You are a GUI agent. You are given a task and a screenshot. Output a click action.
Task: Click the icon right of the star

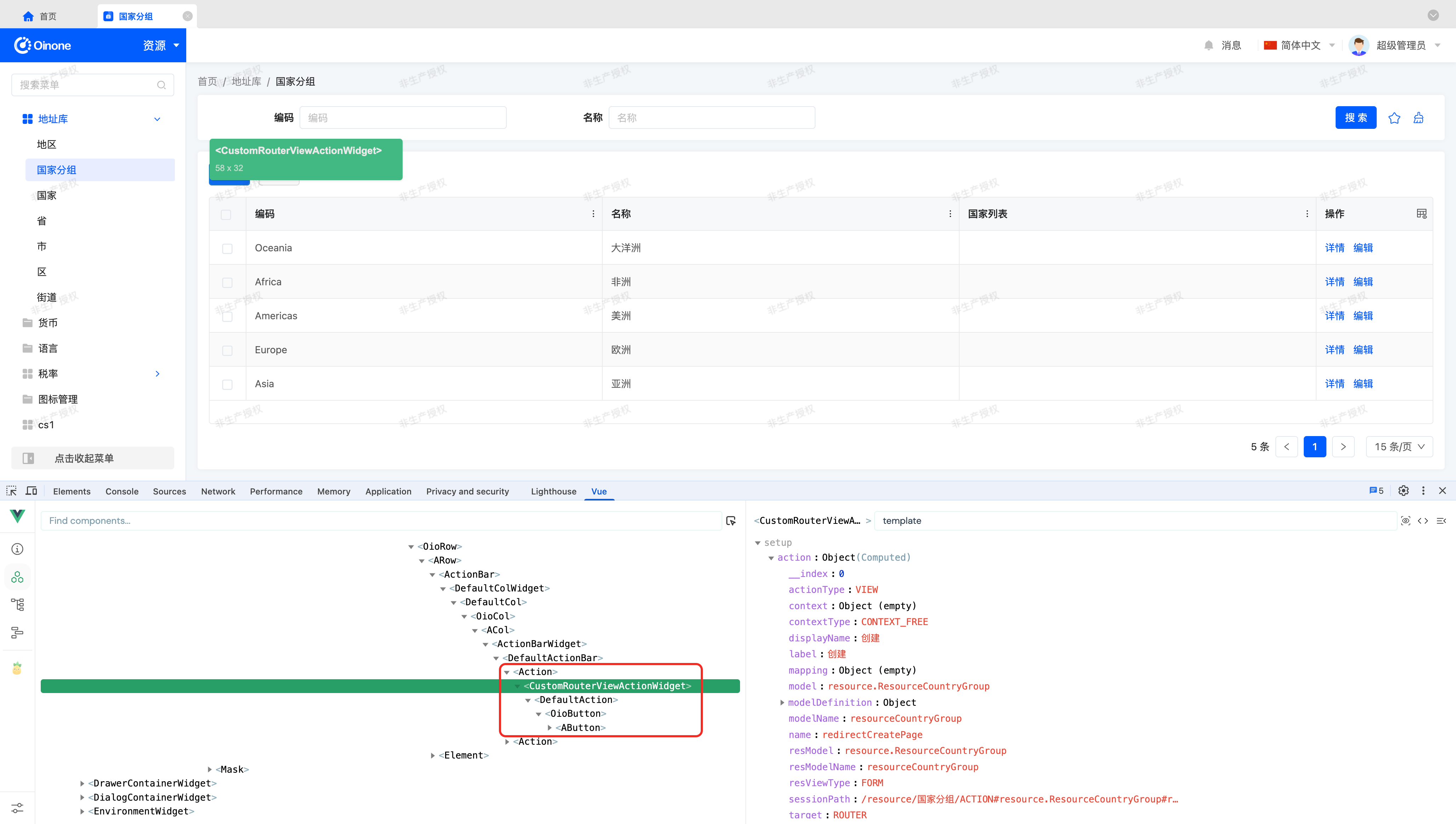point(1418,118)
